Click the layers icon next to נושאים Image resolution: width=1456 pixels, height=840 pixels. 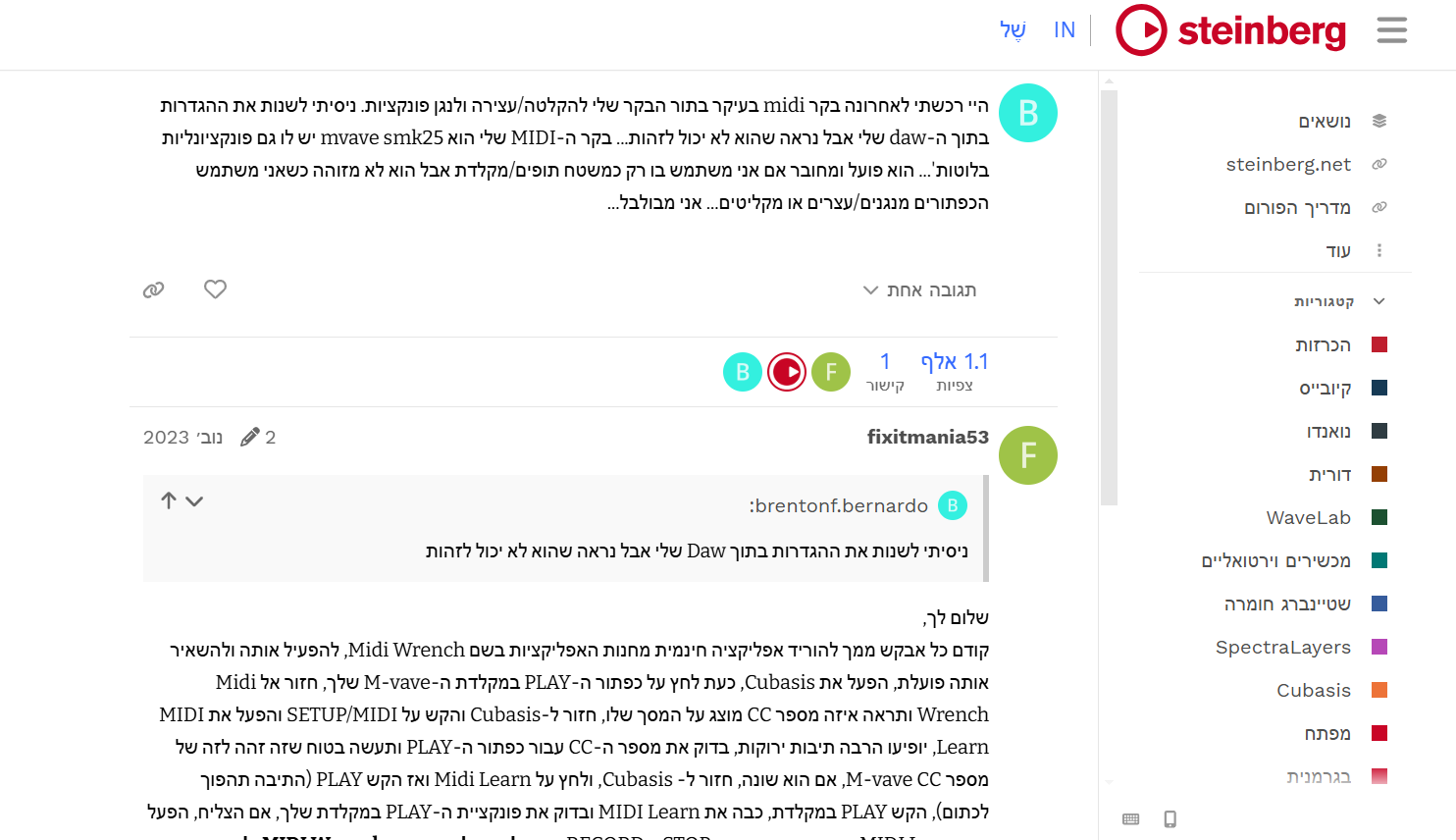(1379, 122)
